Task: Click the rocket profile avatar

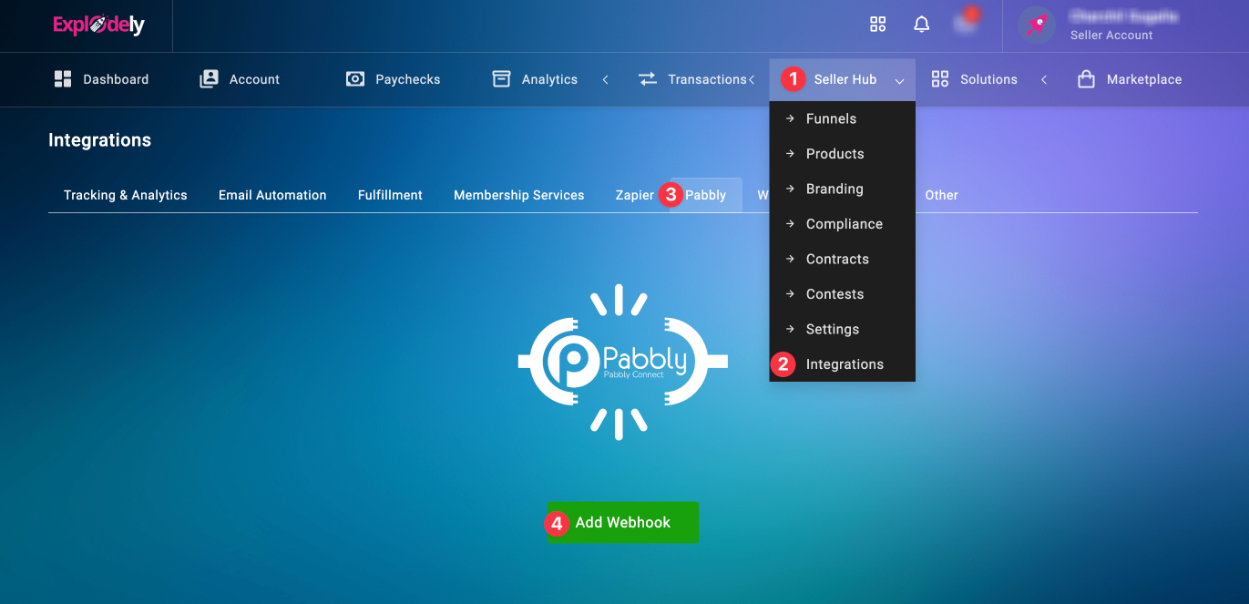Action: (1037, 24)
